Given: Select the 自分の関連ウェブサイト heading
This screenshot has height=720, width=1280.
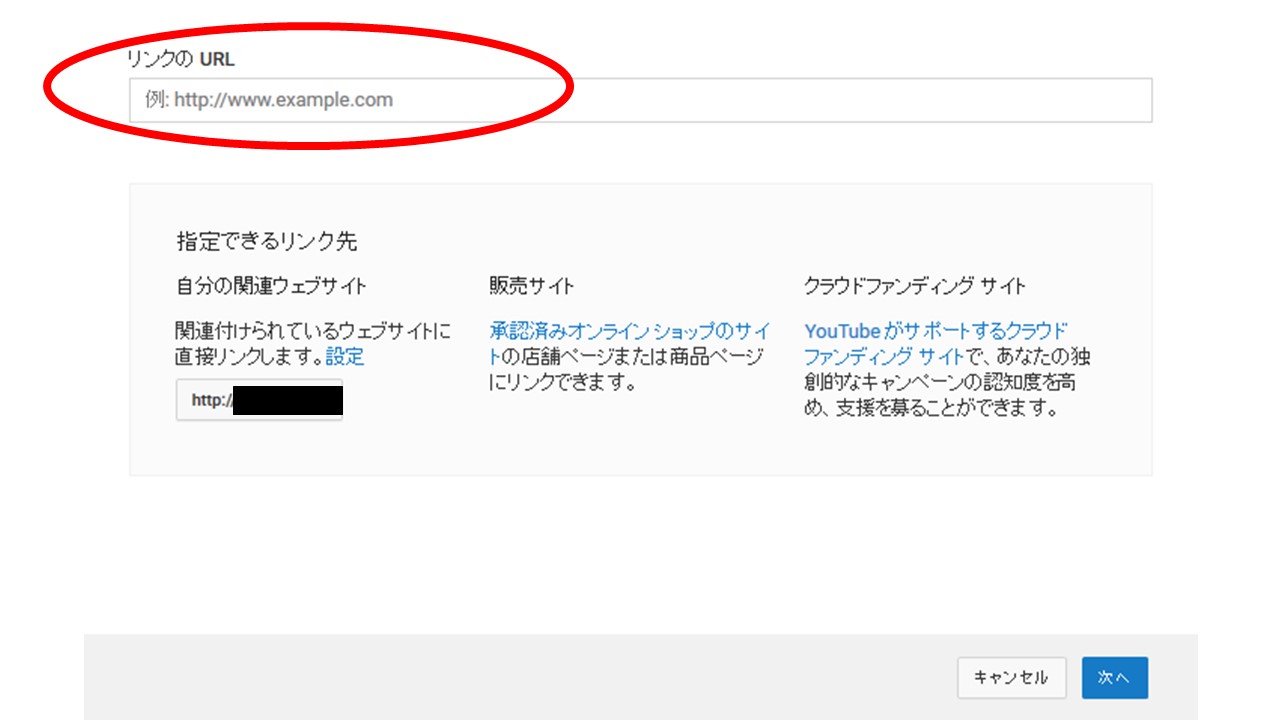Looking at the screenshot, I should (271, 286).
